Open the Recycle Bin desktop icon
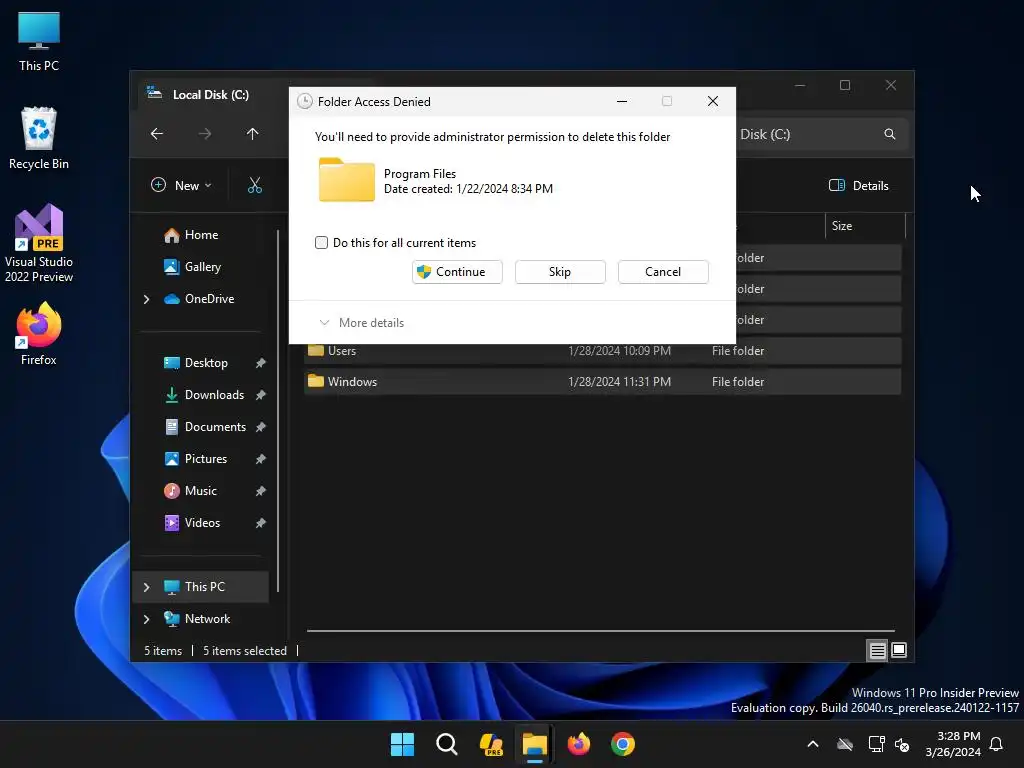The image size is (1024, 768). [39, 138]
